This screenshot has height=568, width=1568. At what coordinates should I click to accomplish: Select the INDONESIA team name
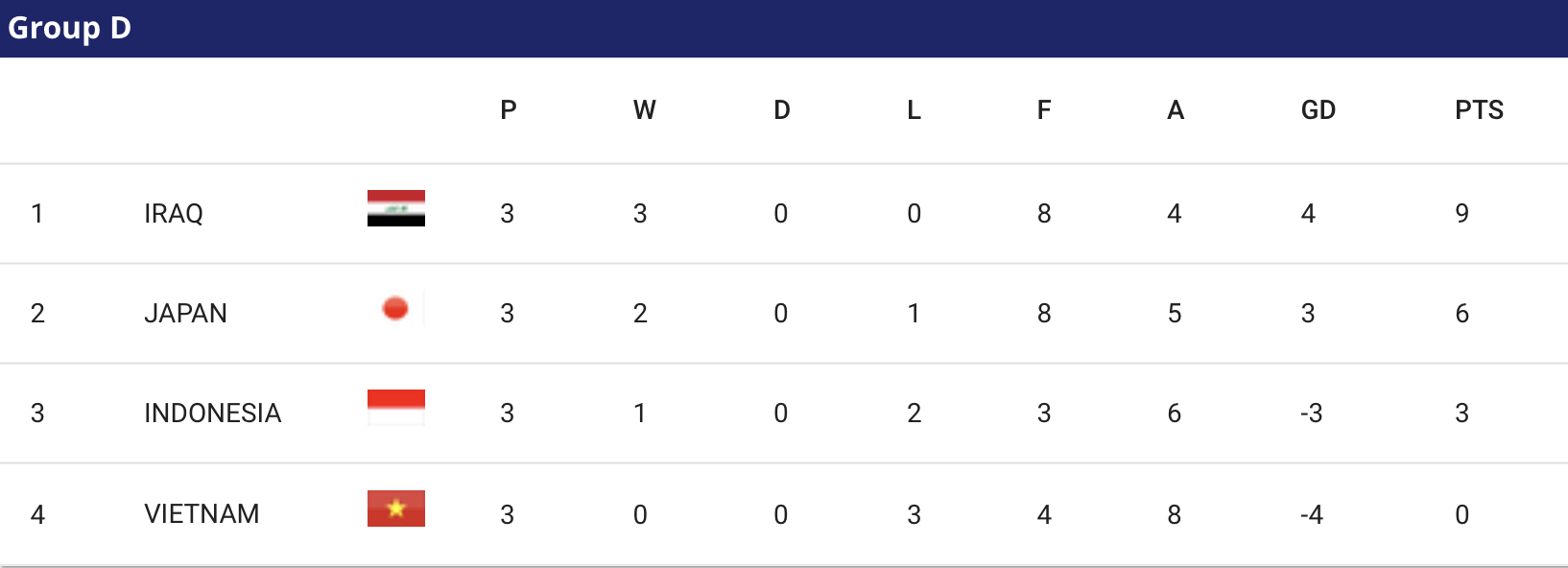212,413
